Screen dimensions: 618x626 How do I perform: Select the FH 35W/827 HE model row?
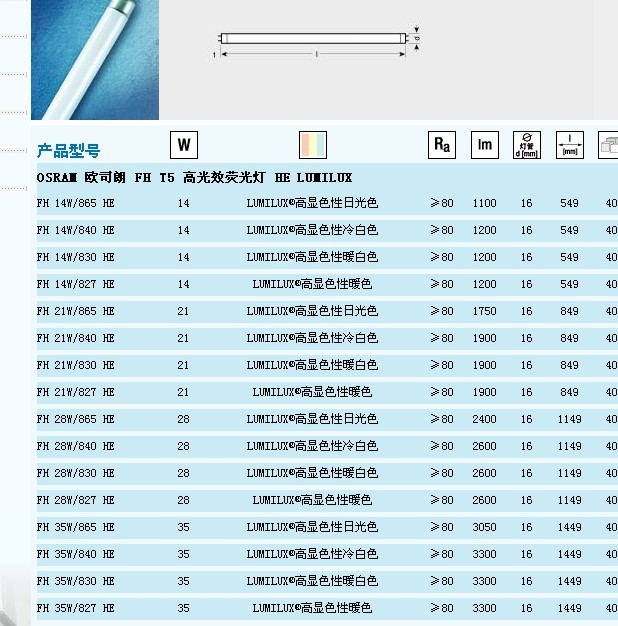(76, 608)
